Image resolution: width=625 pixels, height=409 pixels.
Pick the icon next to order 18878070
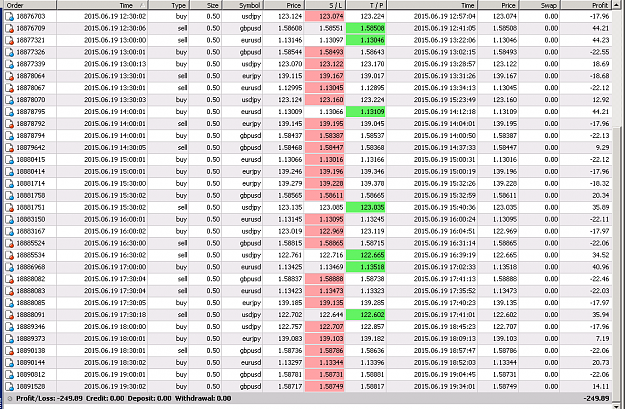[9, 100]
